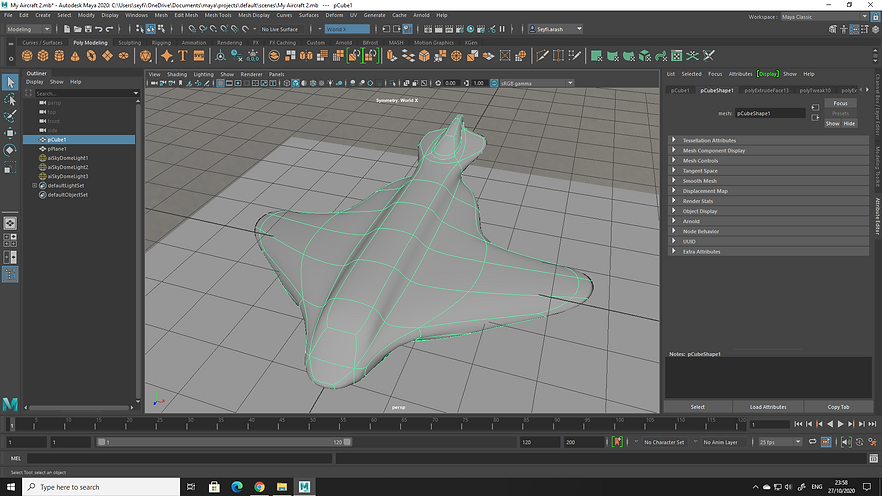Click the Load Attributes button

pyautogui.click(x=768, y=407)
